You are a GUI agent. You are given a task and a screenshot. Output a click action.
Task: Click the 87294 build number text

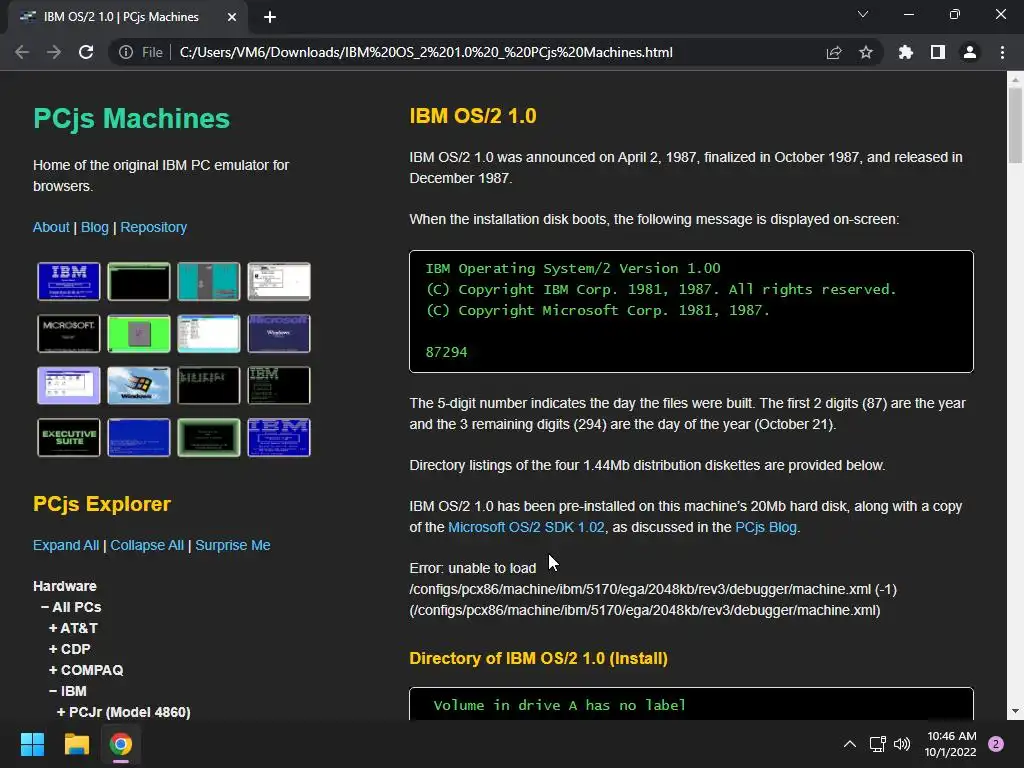point(446,352)
